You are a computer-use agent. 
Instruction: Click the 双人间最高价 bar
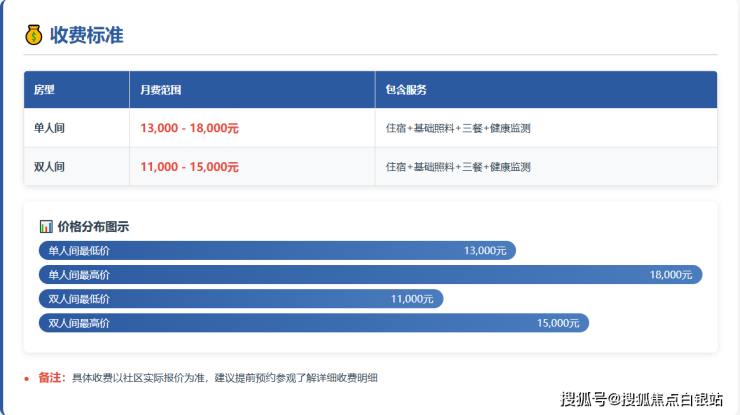[x=313, y=323]
